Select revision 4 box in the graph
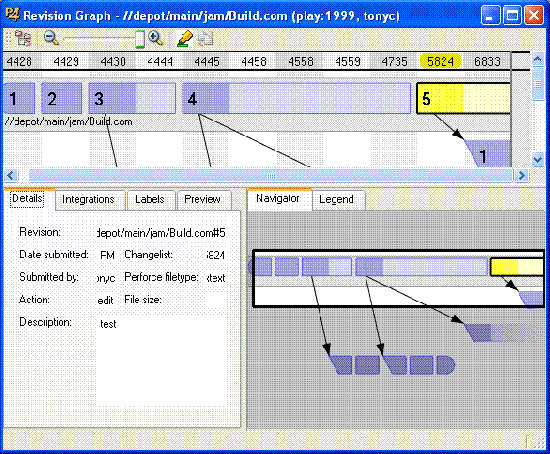 coord(296,99)
